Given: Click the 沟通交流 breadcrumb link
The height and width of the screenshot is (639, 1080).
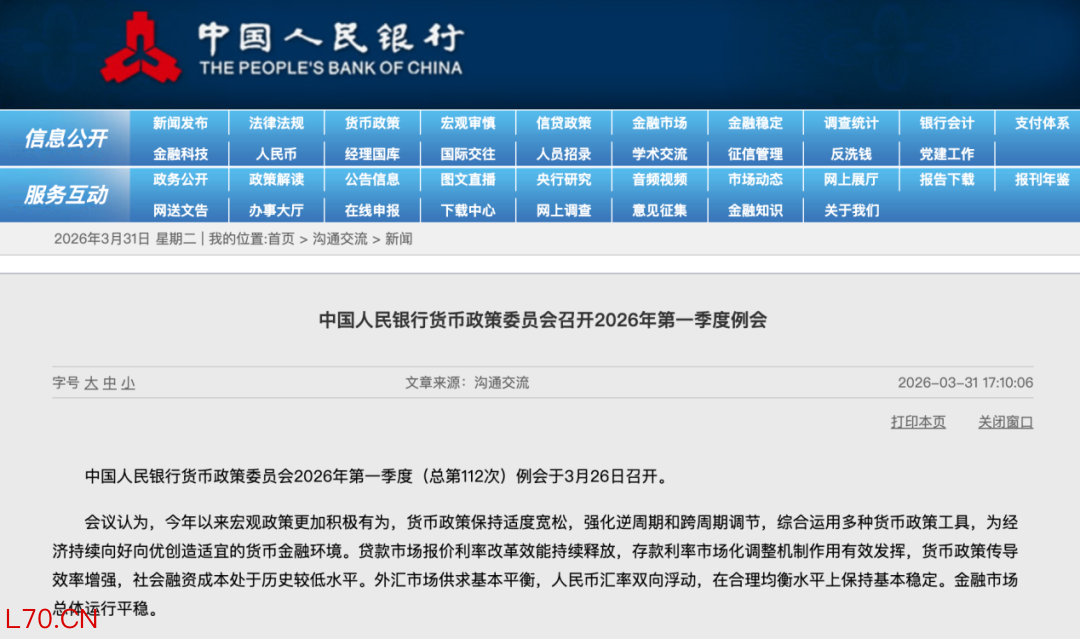Looking at the screenshot, I should [340, 239].
